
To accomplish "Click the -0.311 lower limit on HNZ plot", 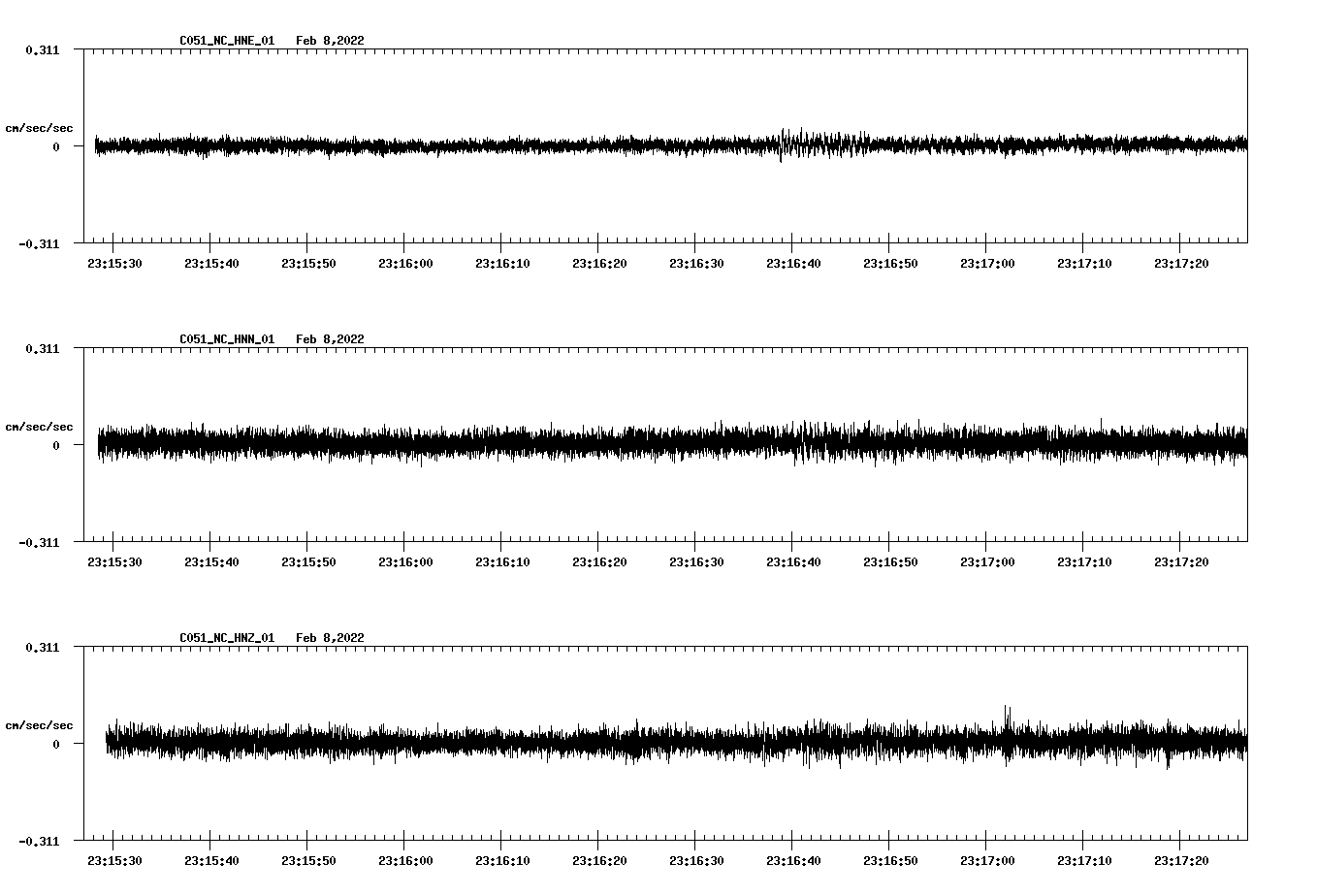I will coord(39,841).
